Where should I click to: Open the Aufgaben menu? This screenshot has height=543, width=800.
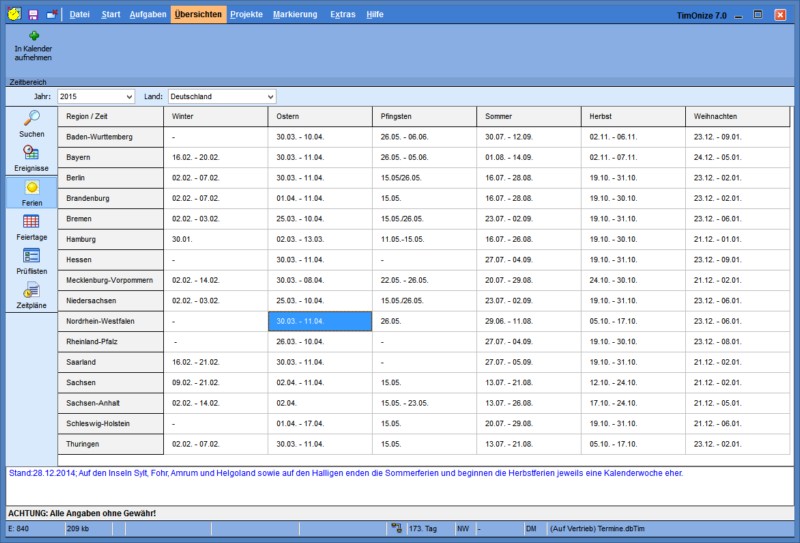(x=148, y=14)
